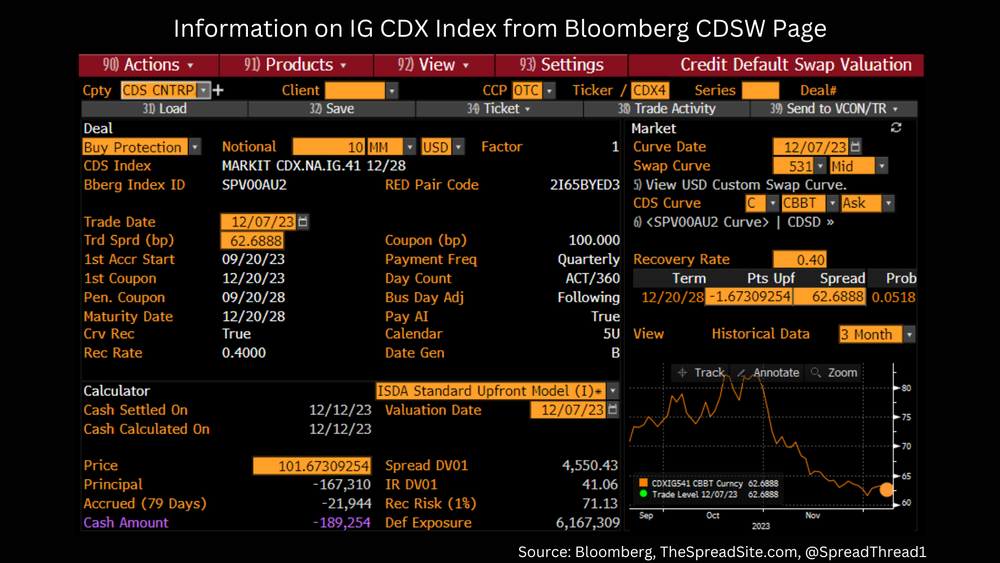Open the Trade Date calendar picker
This screenshot has height=563, width=1000.
click(304, 222)
